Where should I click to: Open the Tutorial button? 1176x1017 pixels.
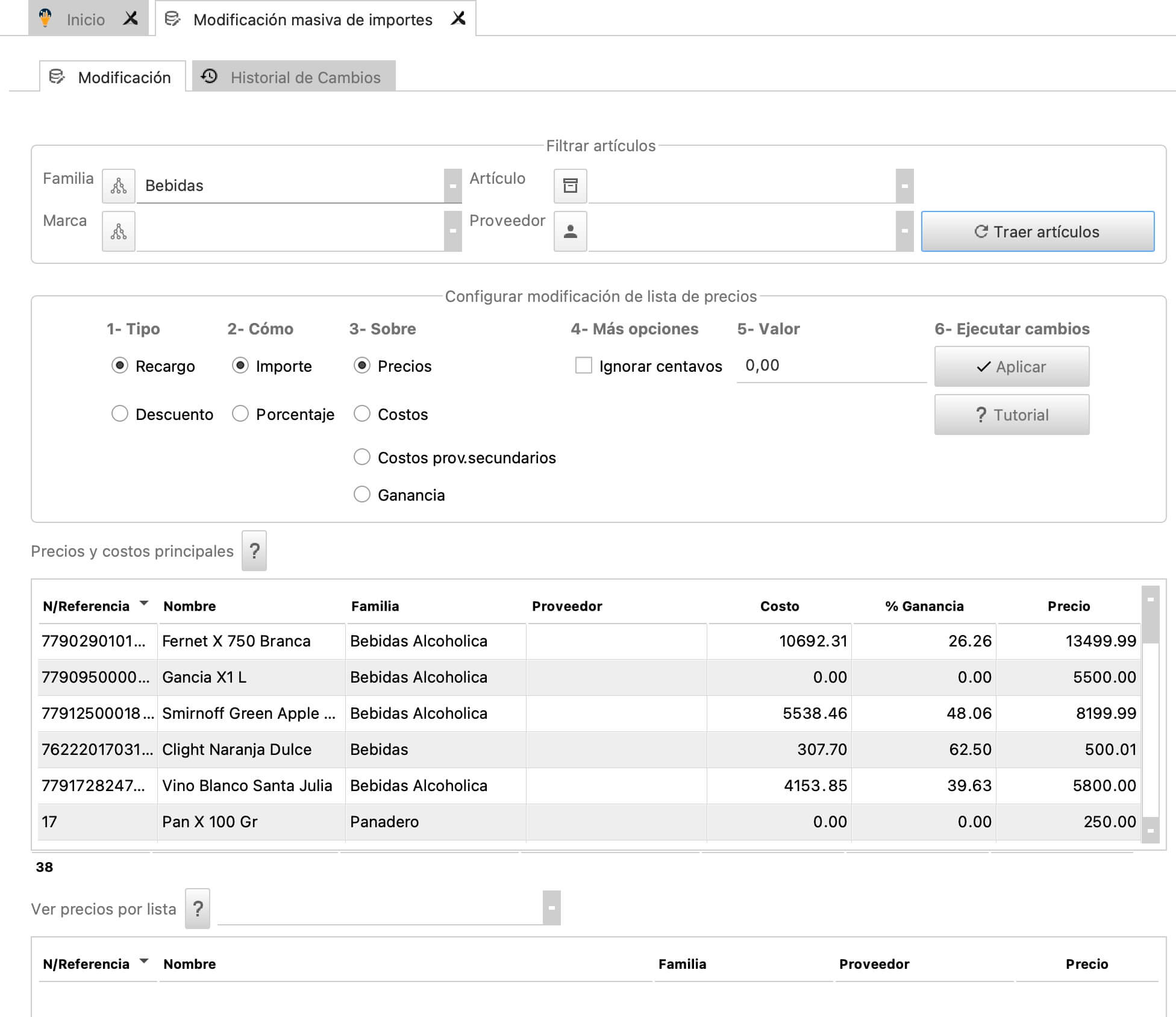[x=1012, y=415]
